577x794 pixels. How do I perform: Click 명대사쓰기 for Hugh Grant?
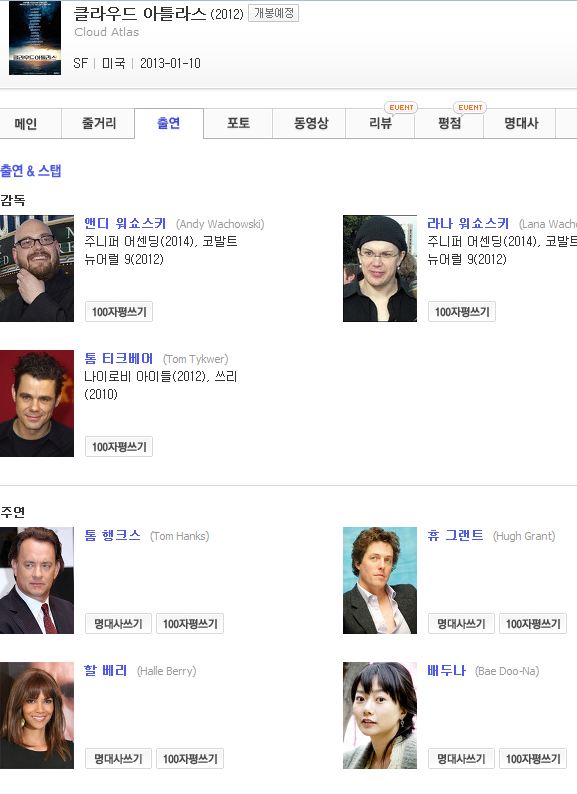tap(461, 624)
